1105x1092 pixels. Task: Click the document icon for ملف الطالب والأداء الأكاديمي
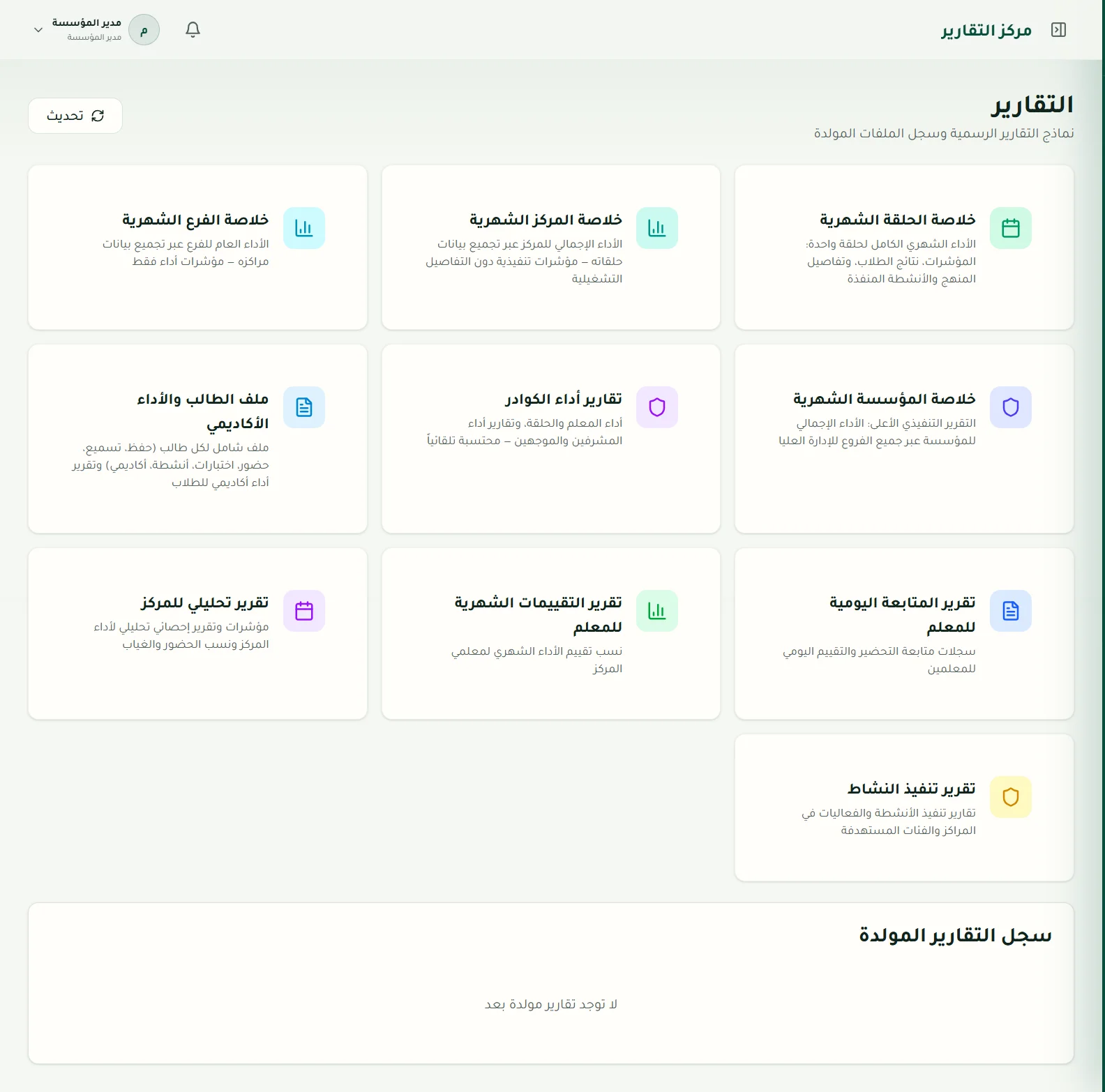pyautogui.click(x=304, y=407)
